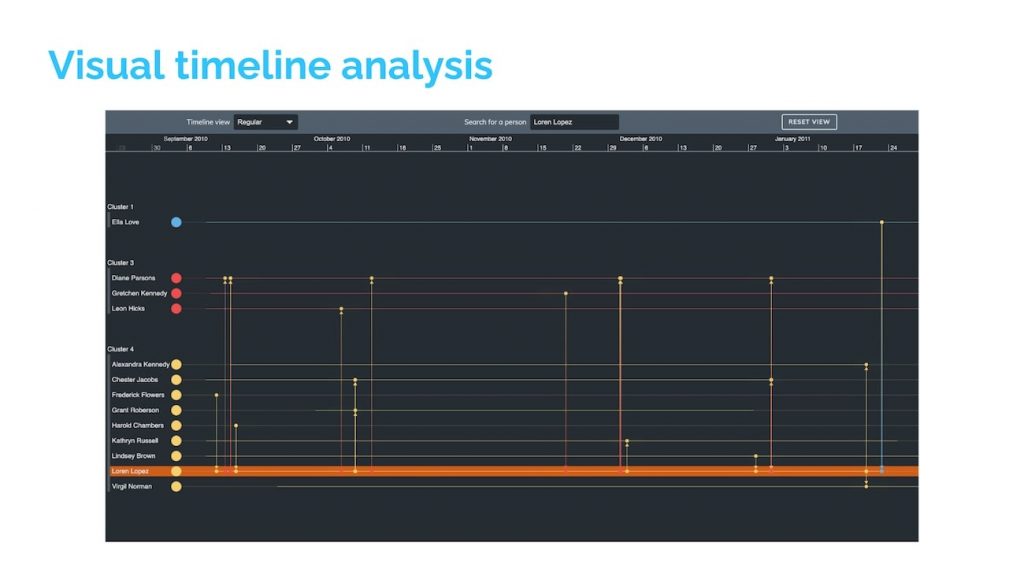Click the 'Search for a person' input field

[x=573, y=121]
